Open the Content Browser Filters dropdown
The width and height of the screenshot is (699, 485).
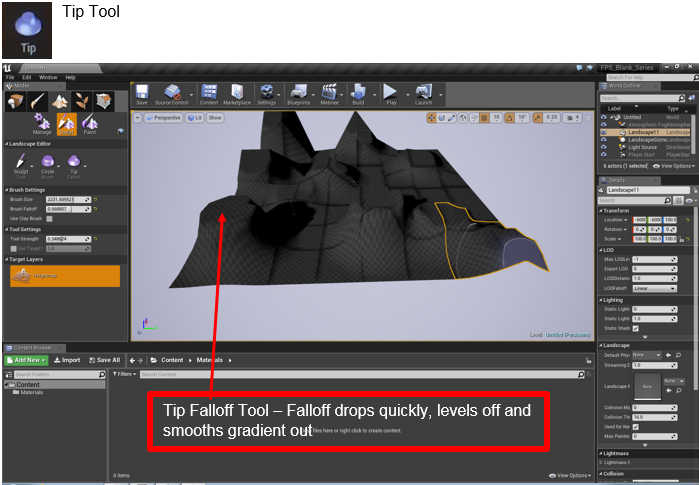pos(124,374)
